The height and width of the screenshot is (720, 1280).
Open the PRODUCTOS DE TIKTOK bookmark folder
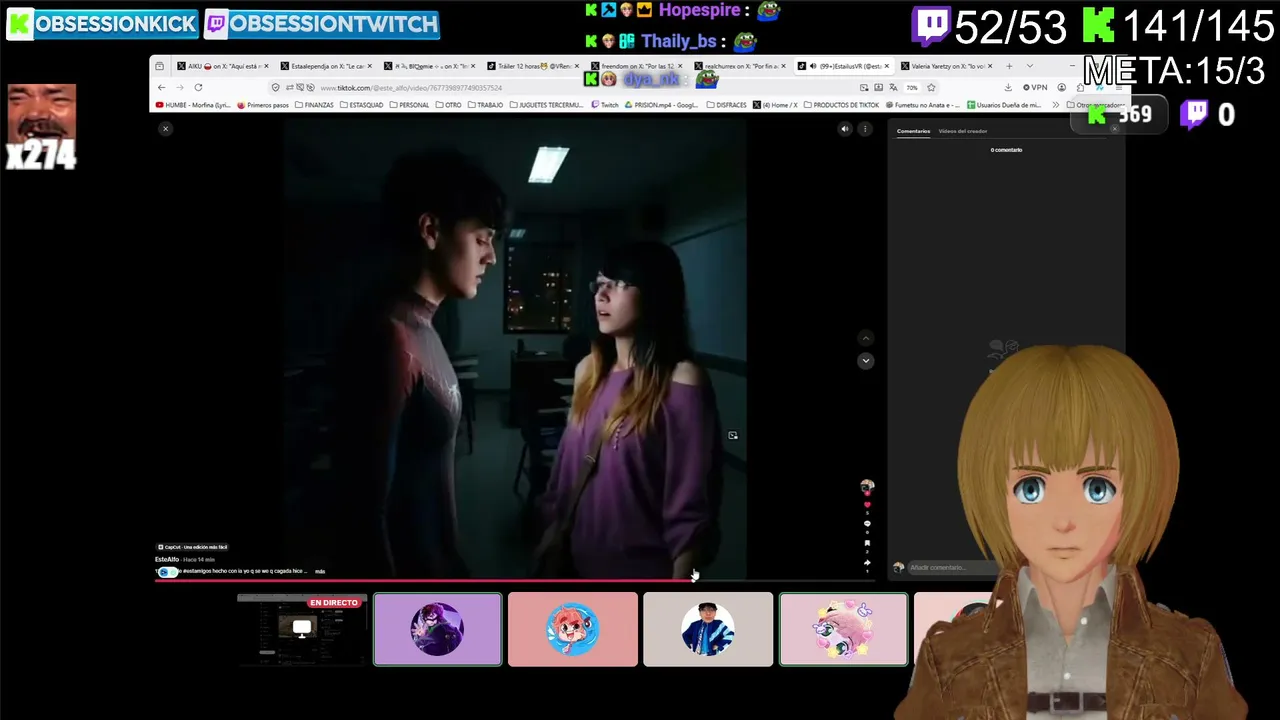[842, 105]
